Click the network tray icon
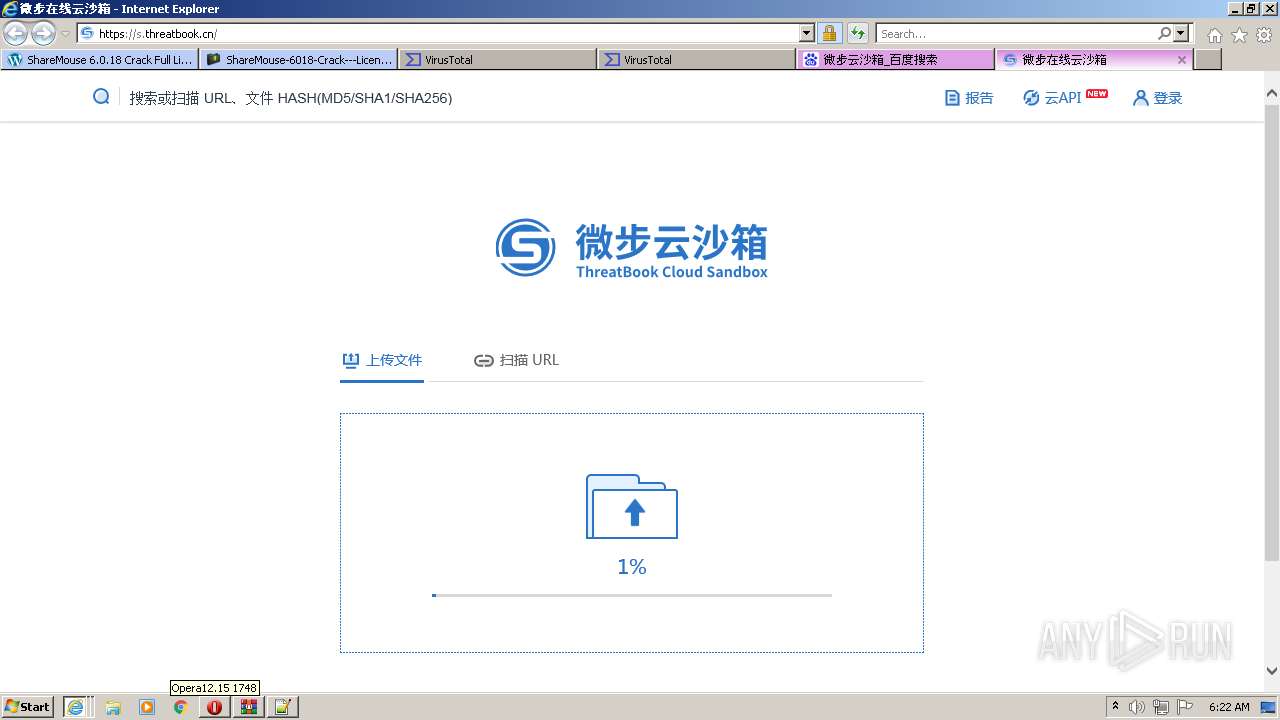The height and width of the screenshot is (720, 1280). [1161, 707]
